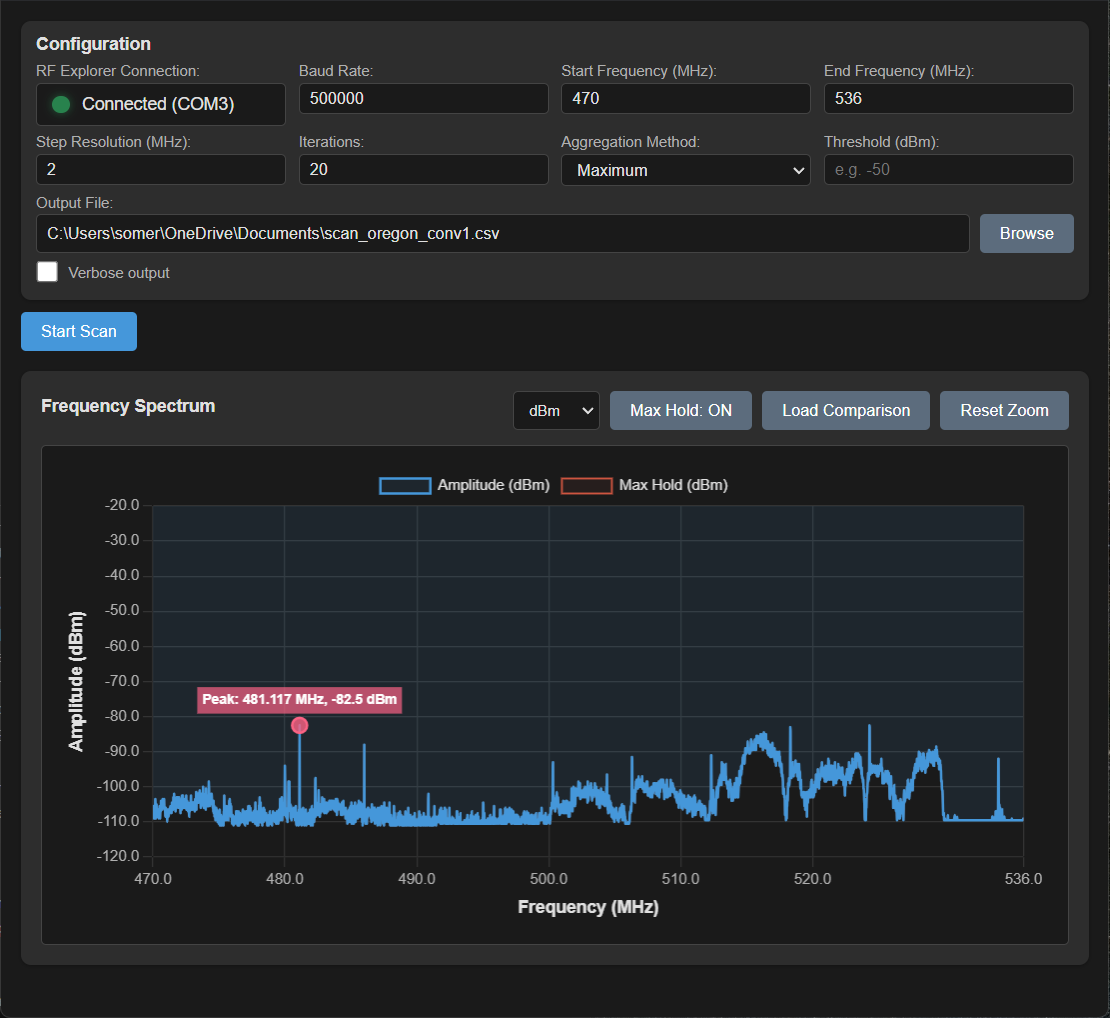
Task: Open the Aggregation Method dropdown
Action: (x=685, y=170)
